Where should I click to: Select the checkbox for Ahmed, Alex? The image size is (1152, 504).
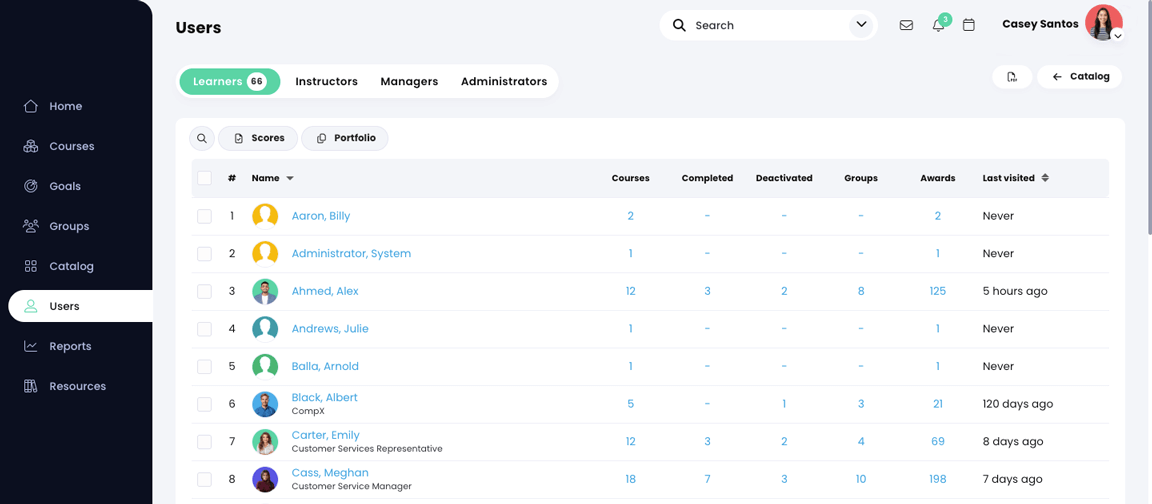[204, 291]
